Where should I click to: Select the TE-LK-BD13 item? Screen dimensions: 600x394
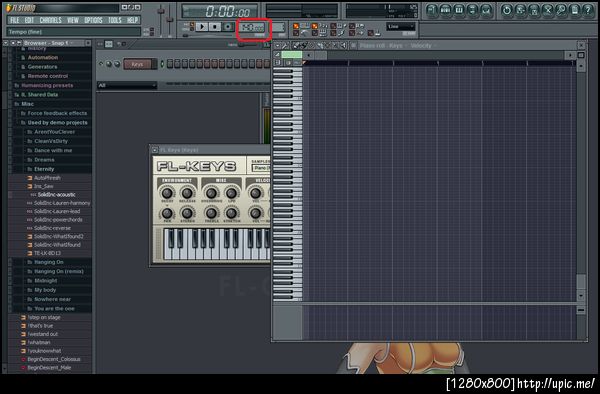(x=47, y=253)
